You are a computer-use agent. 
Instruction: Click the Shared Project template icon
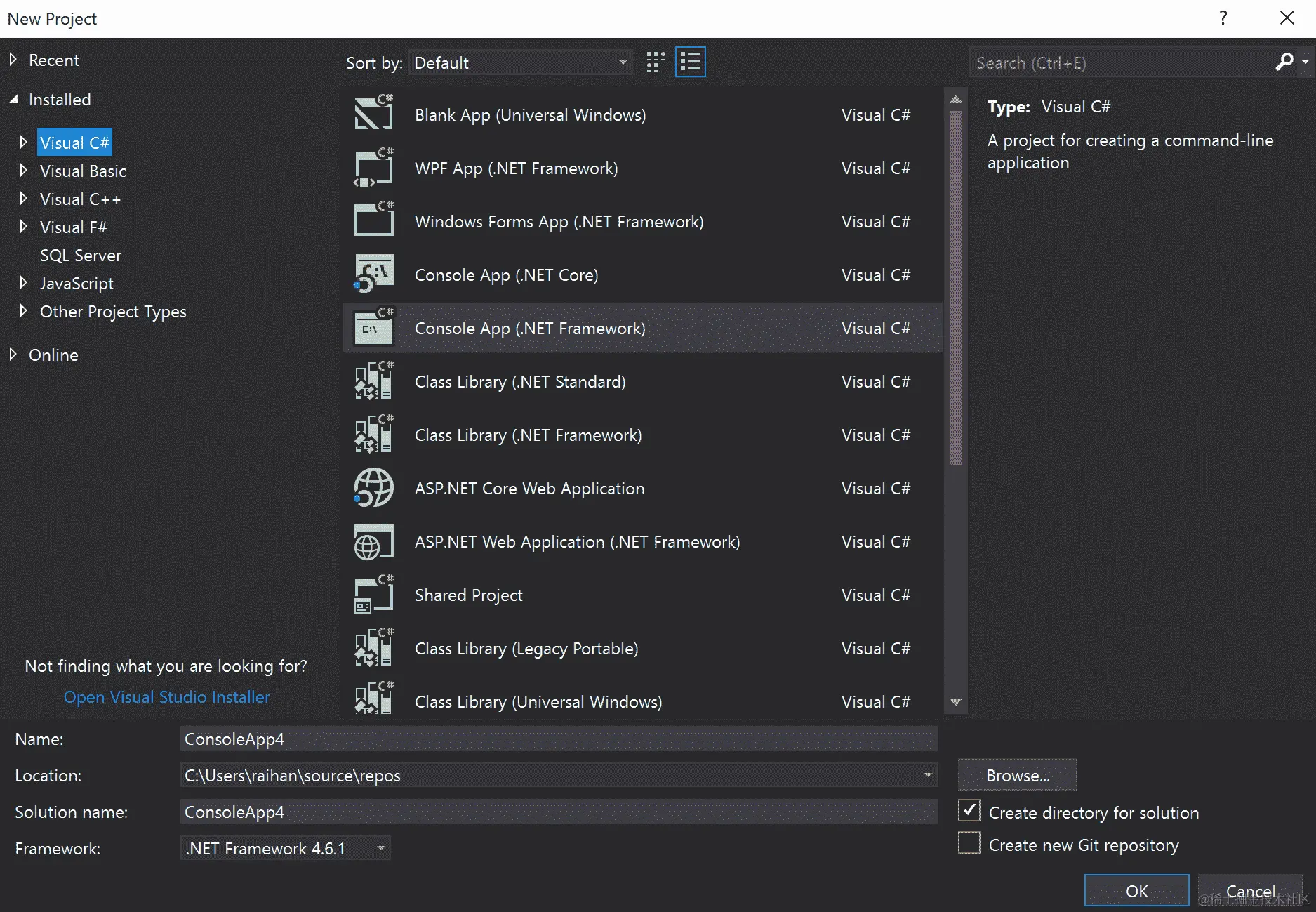373,594
